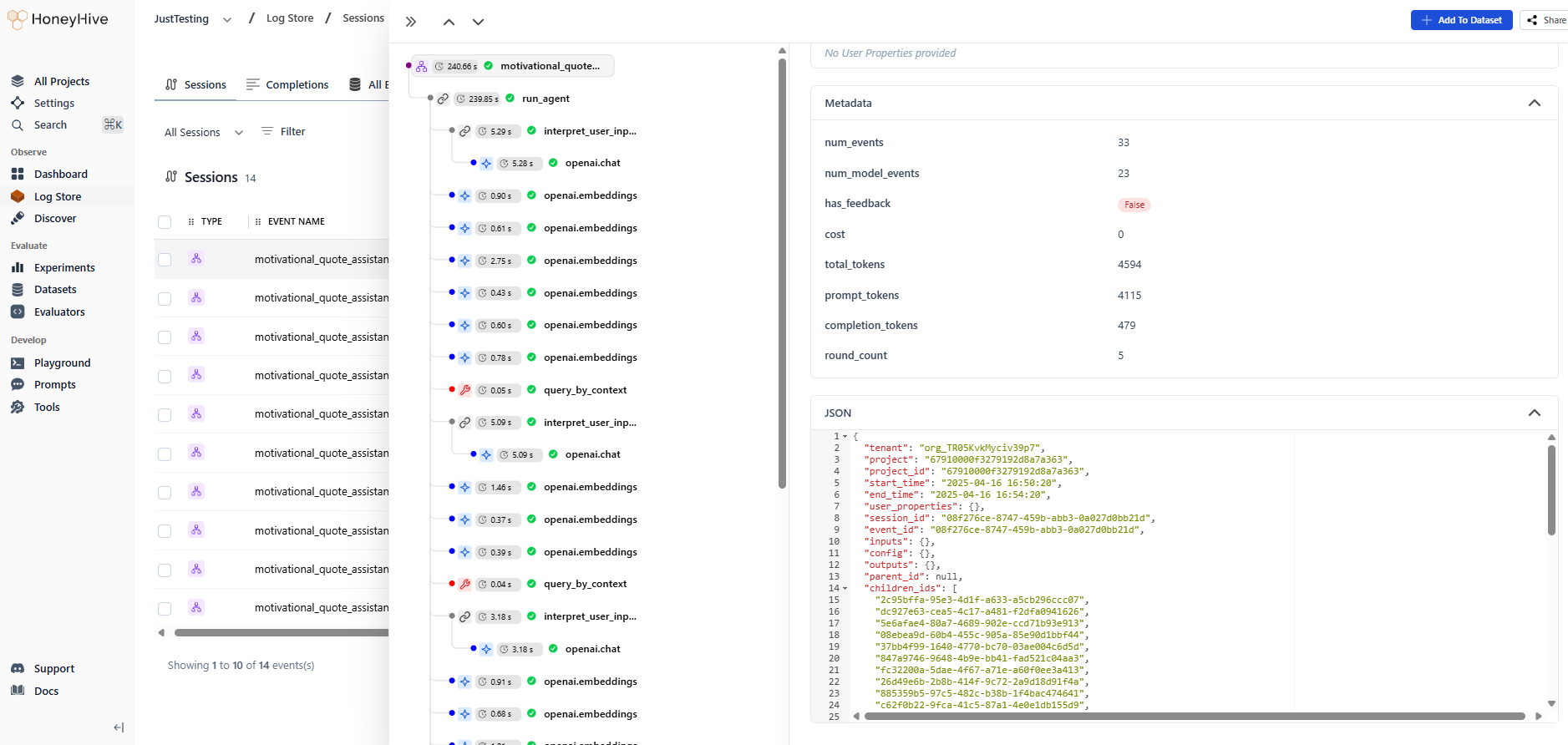
Task: Click tool icon of query_by_context 0.05 s
Action: point(465,390)
